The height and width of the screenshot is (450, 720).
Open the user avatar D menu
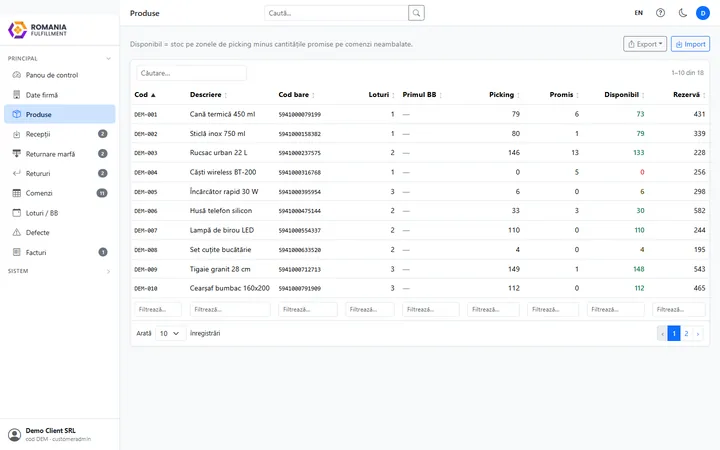point(703,13)
